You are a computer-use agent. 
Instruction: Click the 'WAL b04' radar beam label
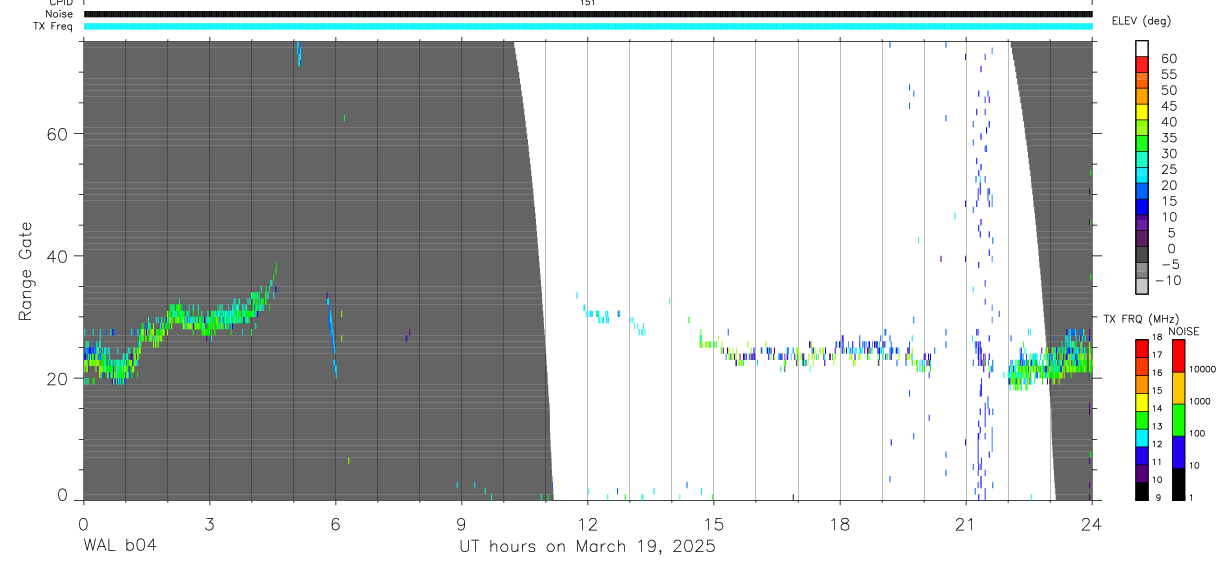click(120, 546)
